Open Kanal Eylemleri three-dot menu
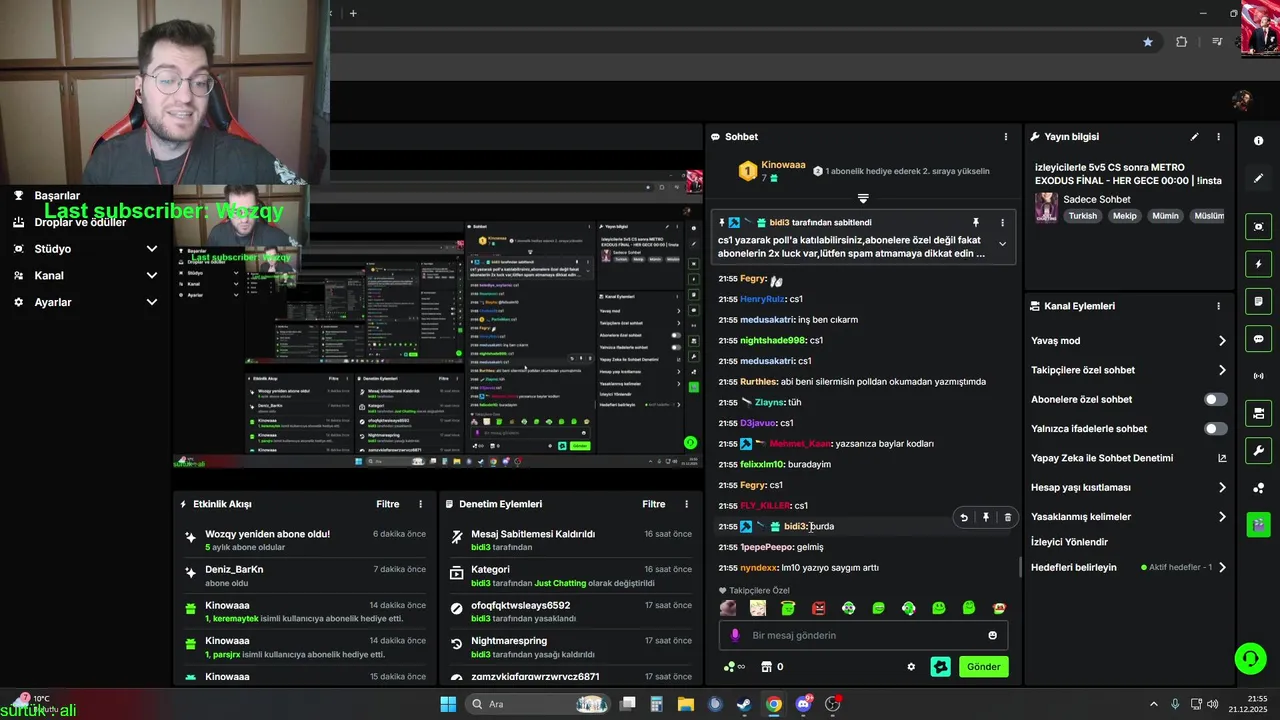The image size is (1280, 720). [x=1218, y=306]
